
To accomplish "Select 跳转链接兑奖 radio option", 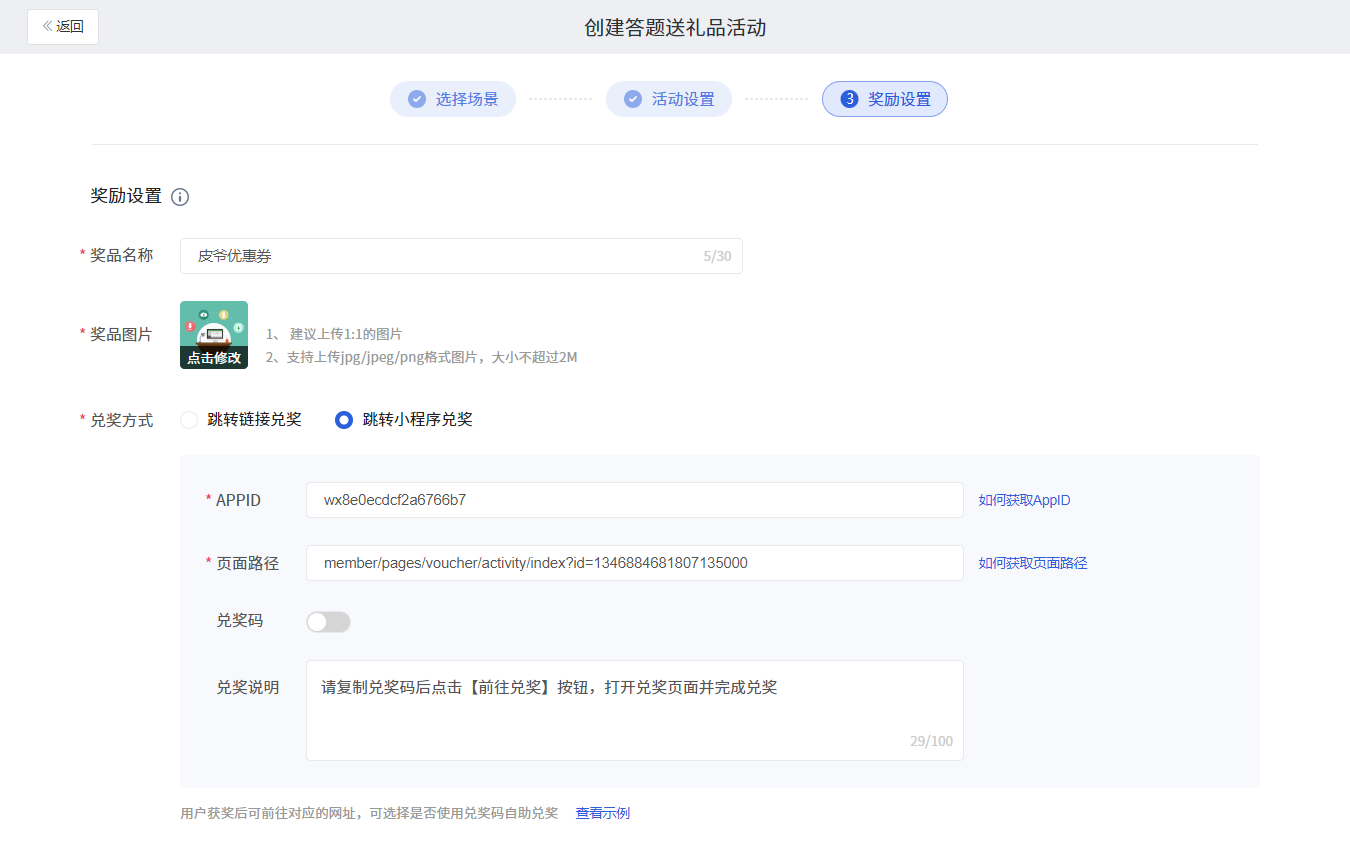I will (189, 420).
